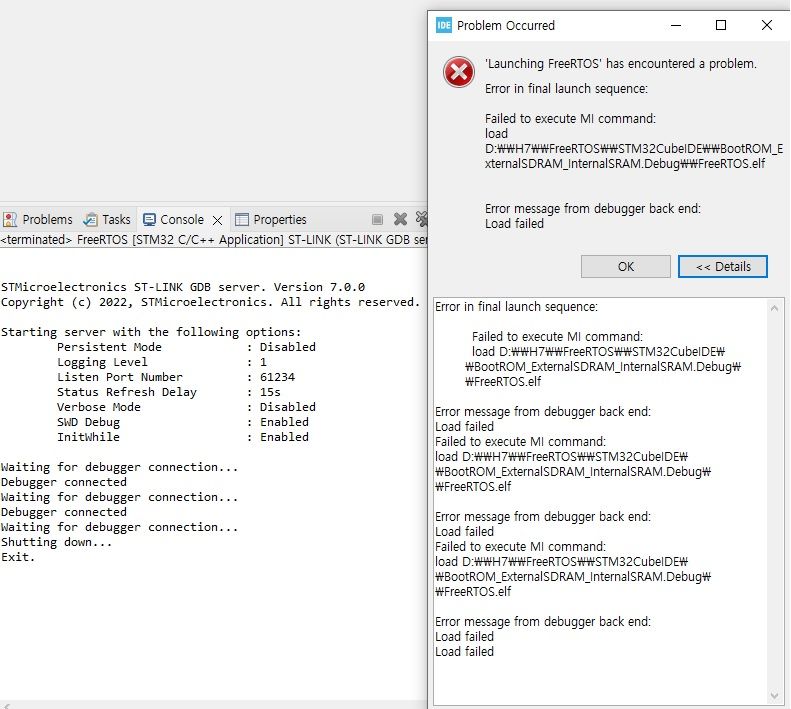Click the details scrollbar up arrow

pos(774,308)
